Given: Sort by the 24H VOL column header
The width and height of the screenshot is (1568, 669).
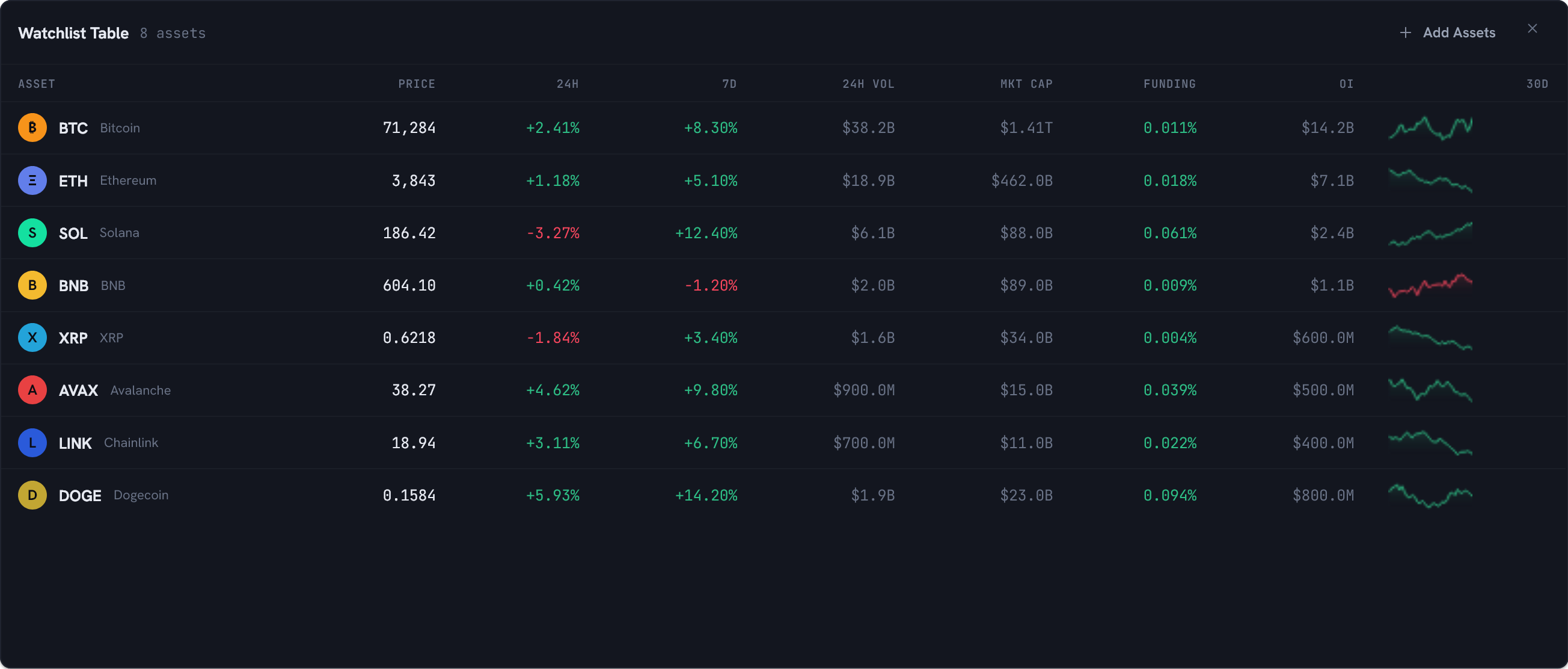Looking at the screenshot, I should coord(869,84).
